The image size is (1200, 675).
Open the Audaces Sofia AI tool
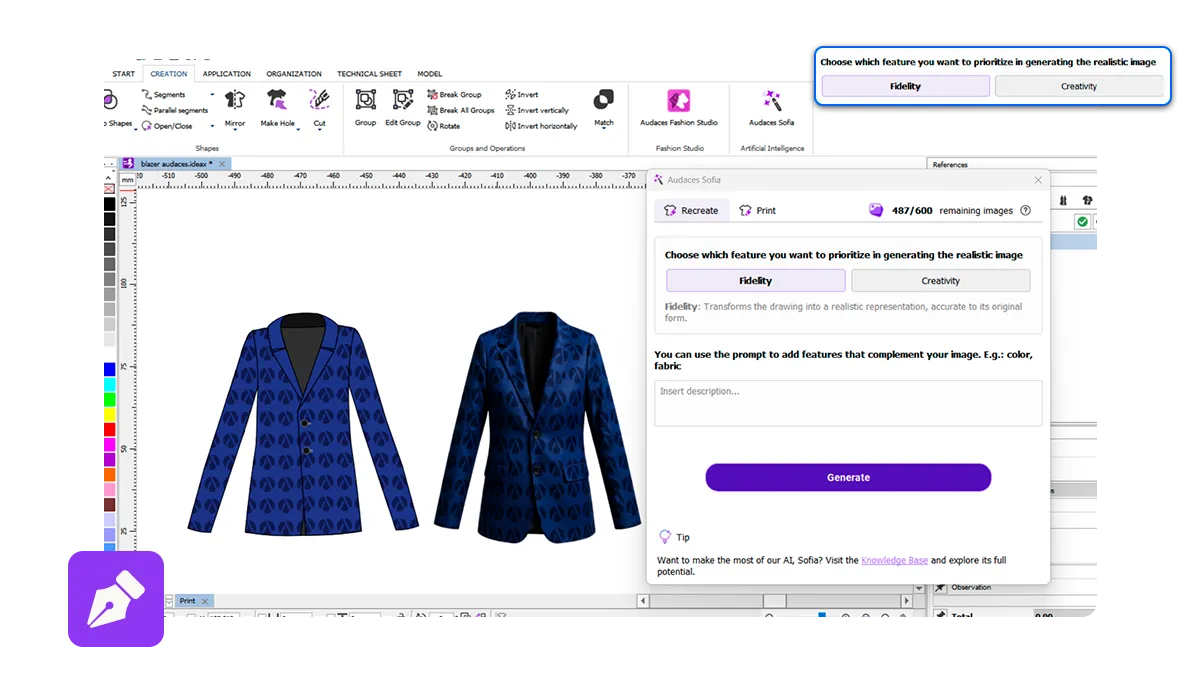[x=772, y=108]
